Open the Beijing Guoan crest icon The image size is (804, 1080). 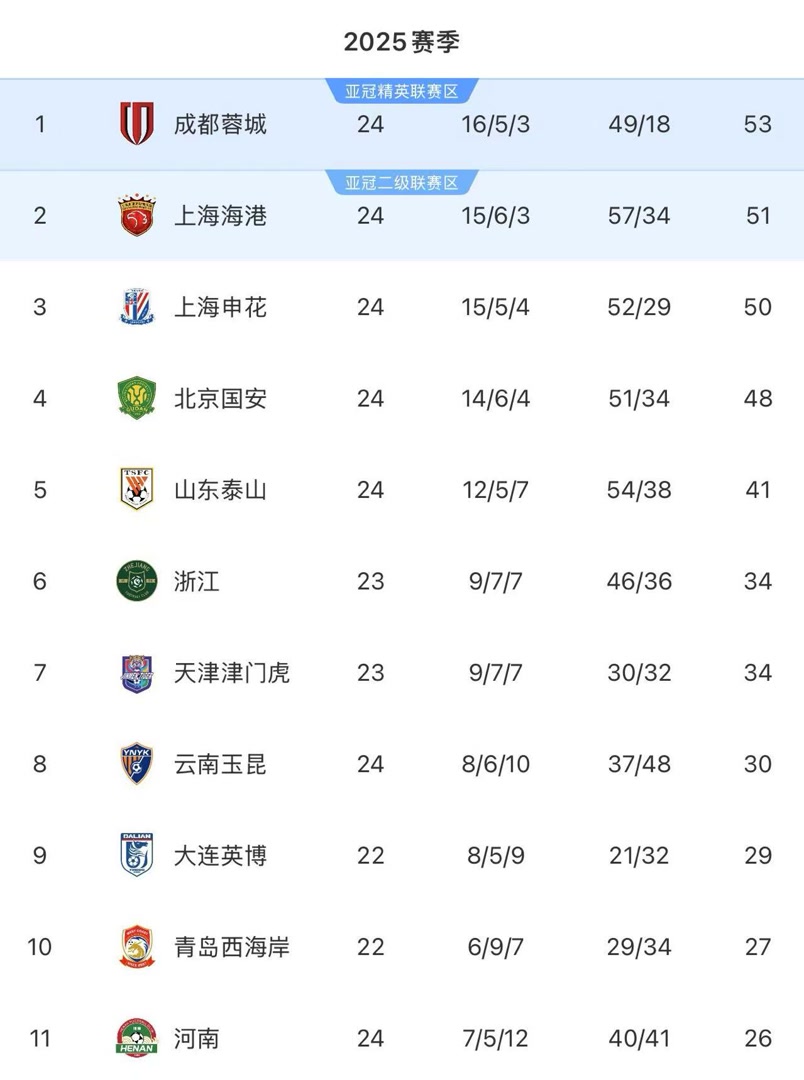tap(135, 398)
